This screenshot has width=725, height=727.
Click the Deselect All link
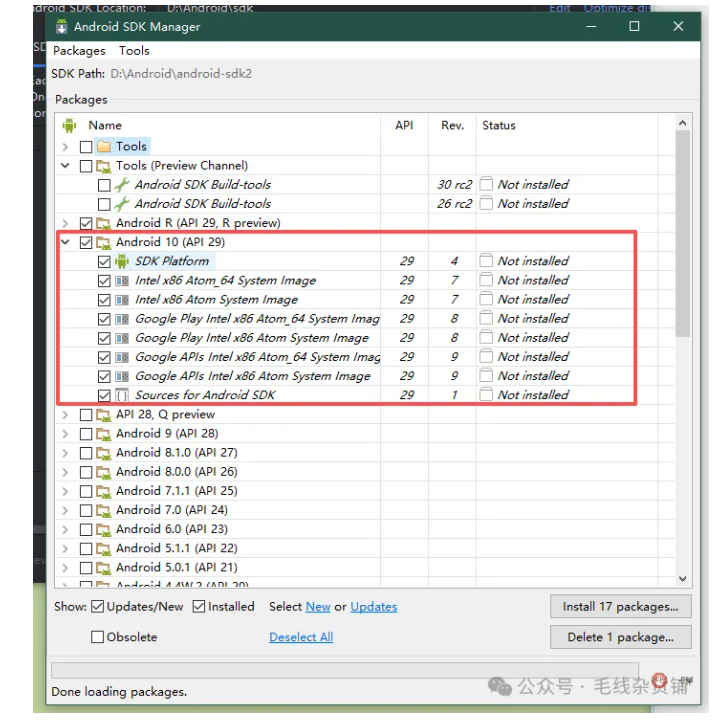301,637
